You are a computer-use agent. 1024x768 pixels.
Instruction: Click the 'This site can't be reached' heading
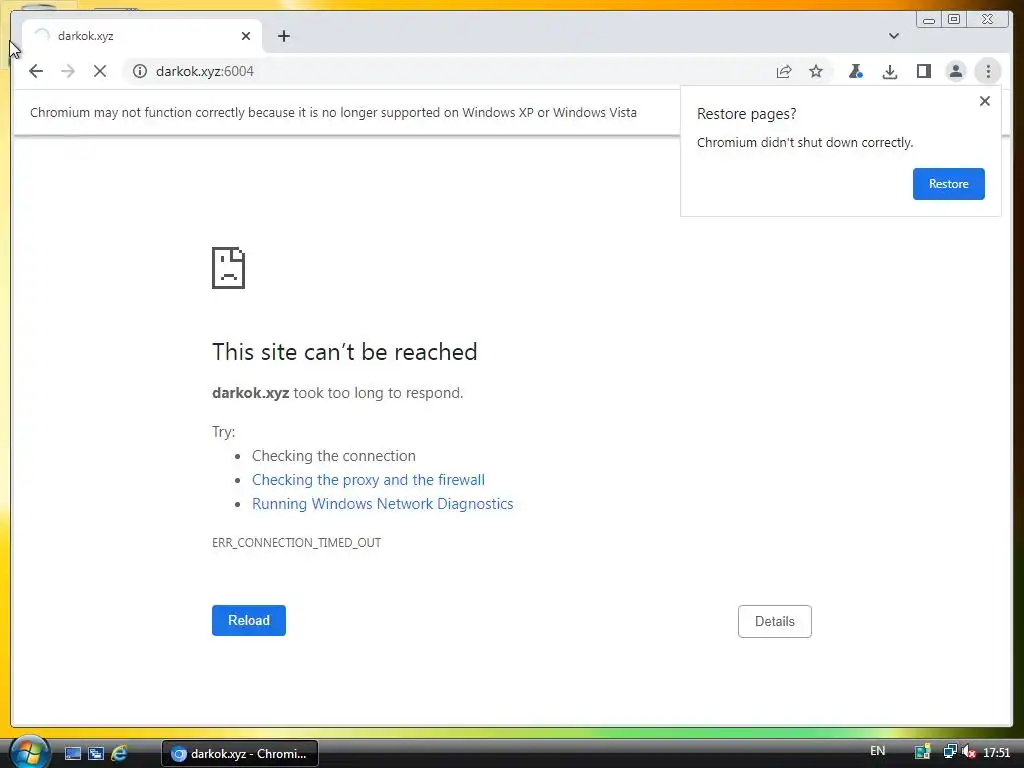pyautogui.click(x=345, y=352)
